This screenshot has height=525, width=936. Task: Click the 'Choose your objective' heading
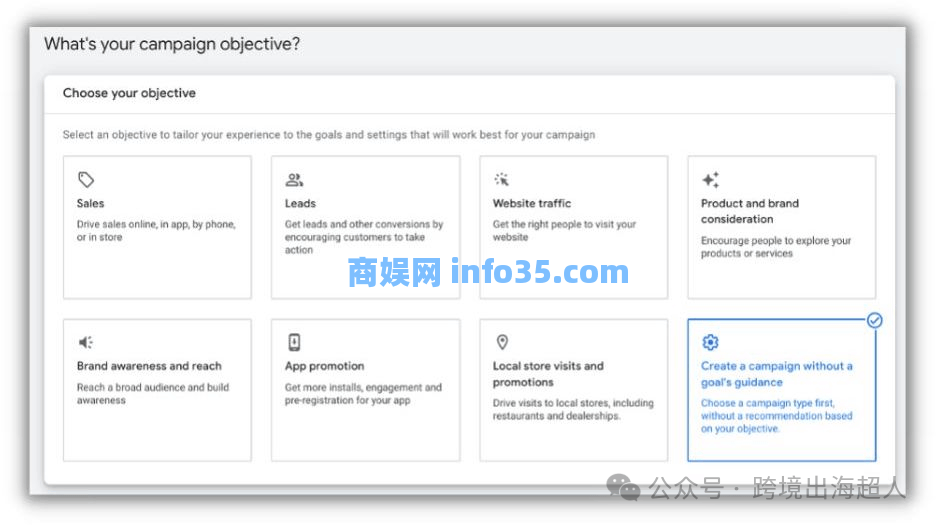pos(129,93)
